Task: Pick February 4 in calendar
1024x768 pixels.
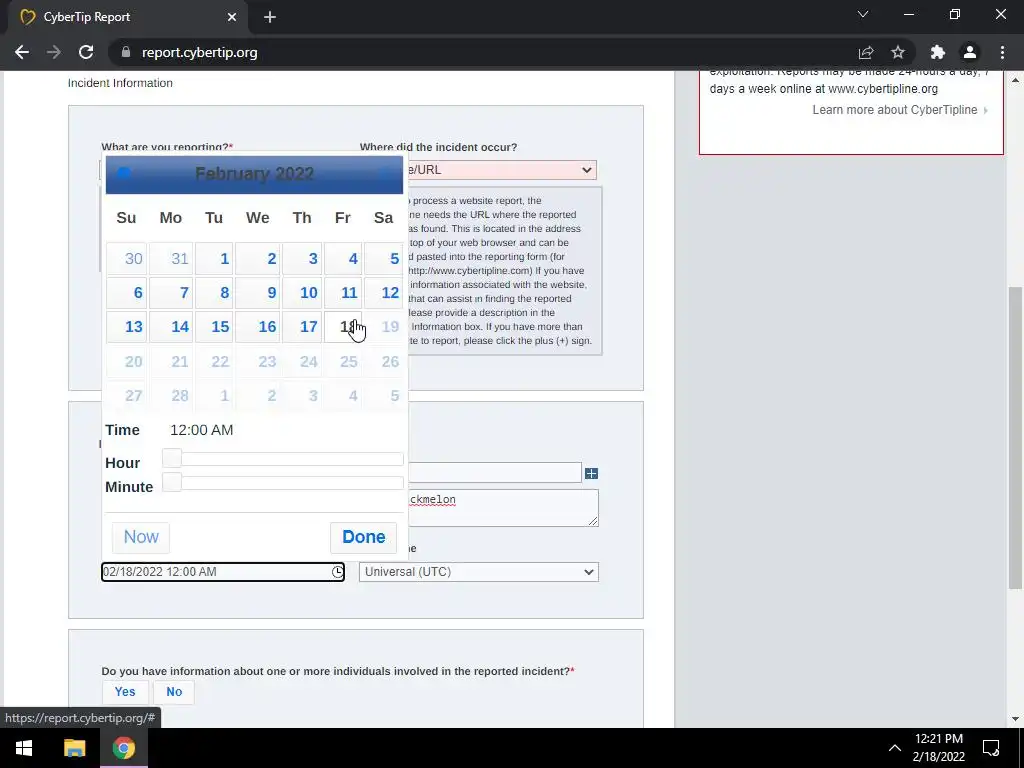Action: (343, 259)
